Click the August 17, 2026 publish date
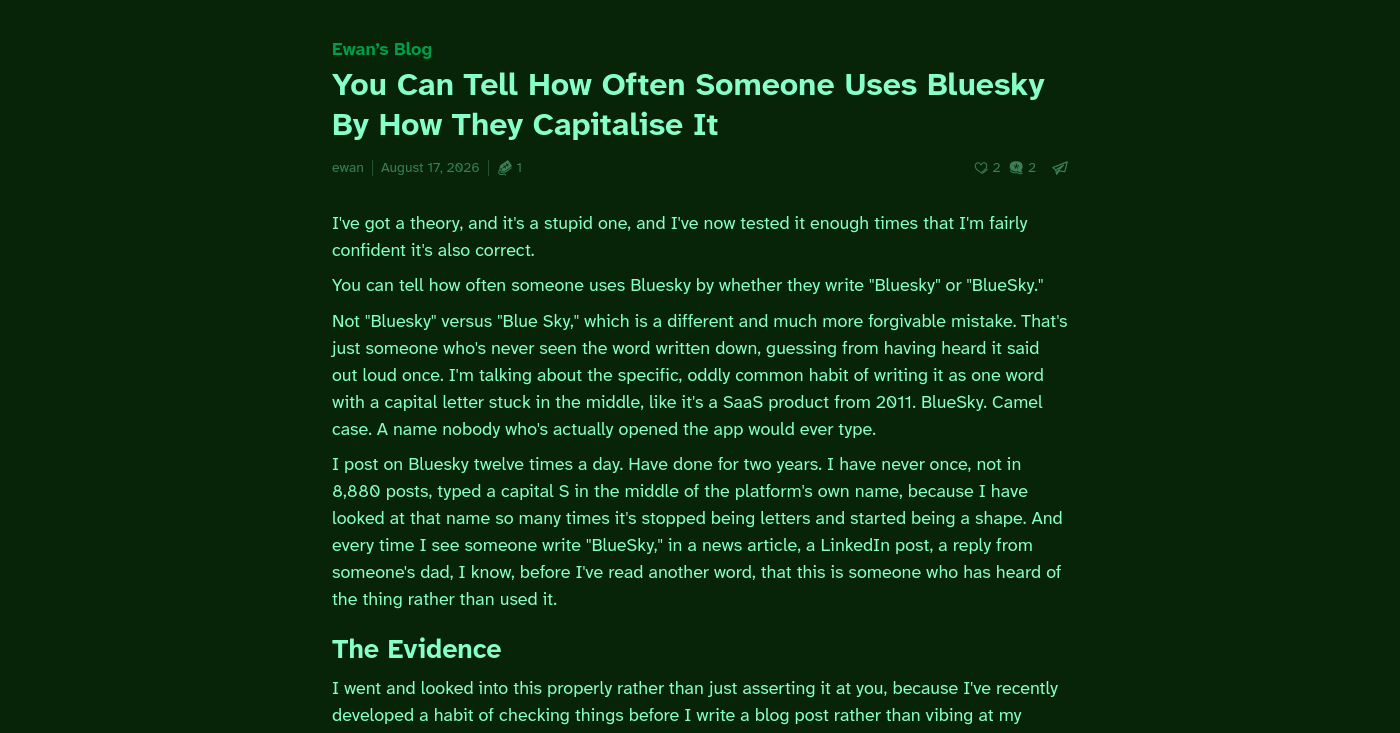Viewport: 1400px width, 733px height. [430, 168]
